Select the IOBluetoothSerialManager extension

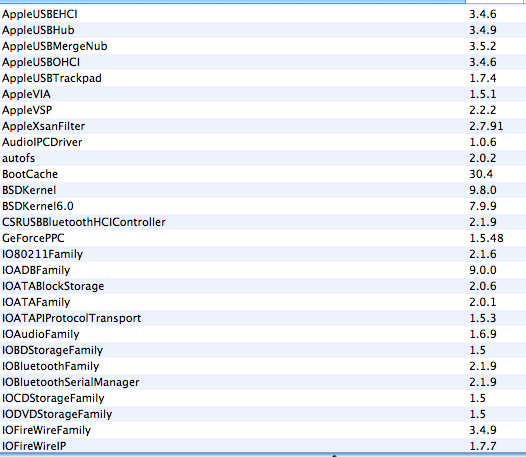(x=263, y=382)
